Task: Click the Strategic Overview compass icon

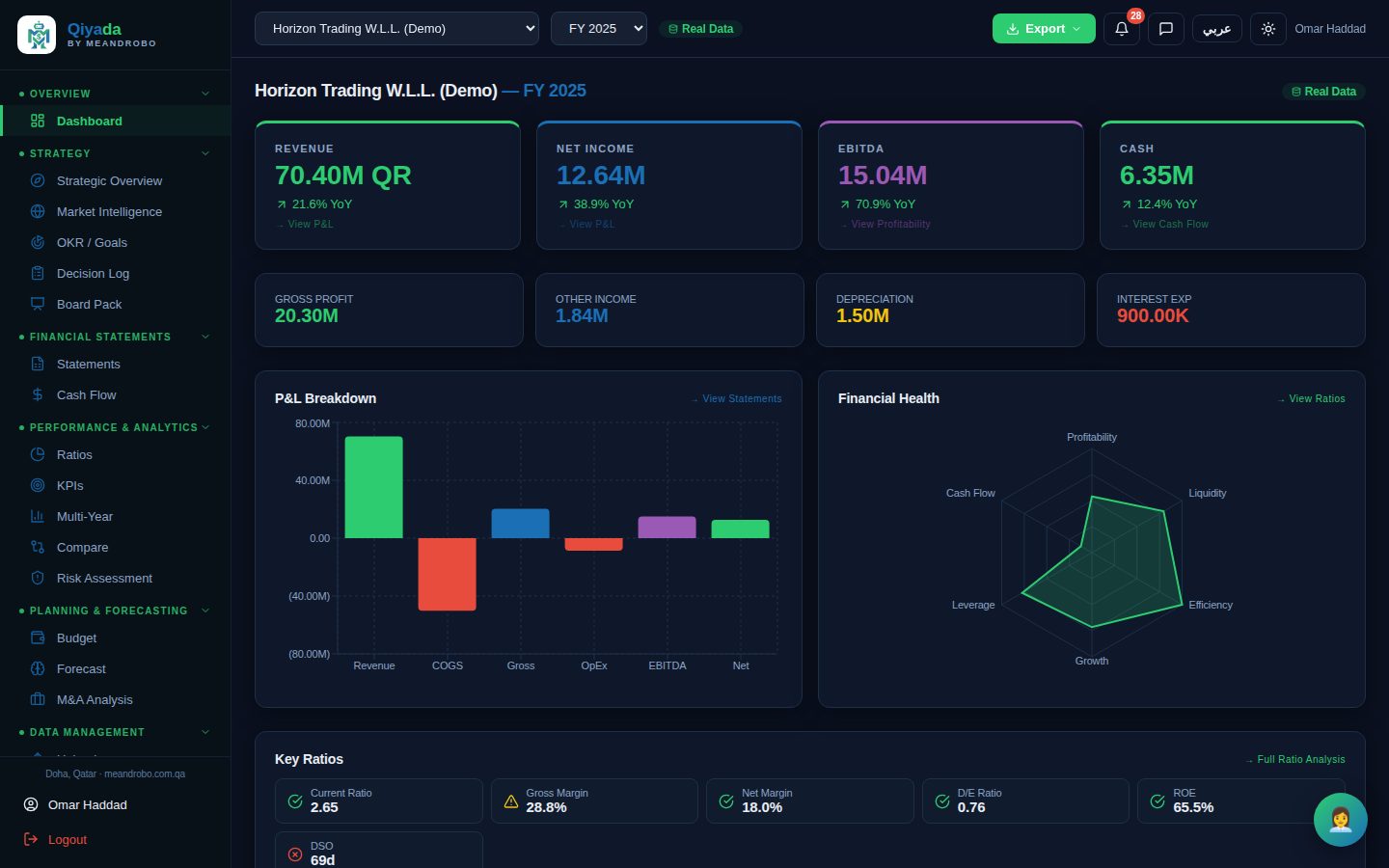Action: 38,180
